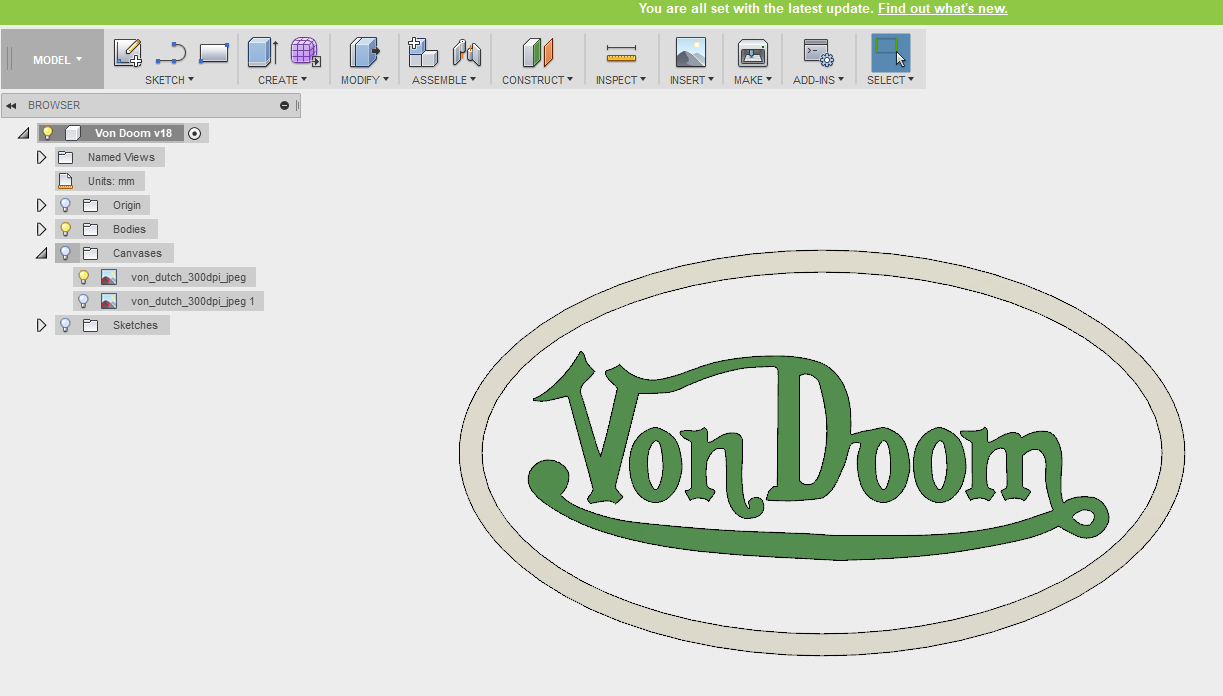Show von_dutch_300dpi_jpeg 1 canvas via bulb
The width and height of the screenshot is (1223, 696).
click(x=84, y=301)
